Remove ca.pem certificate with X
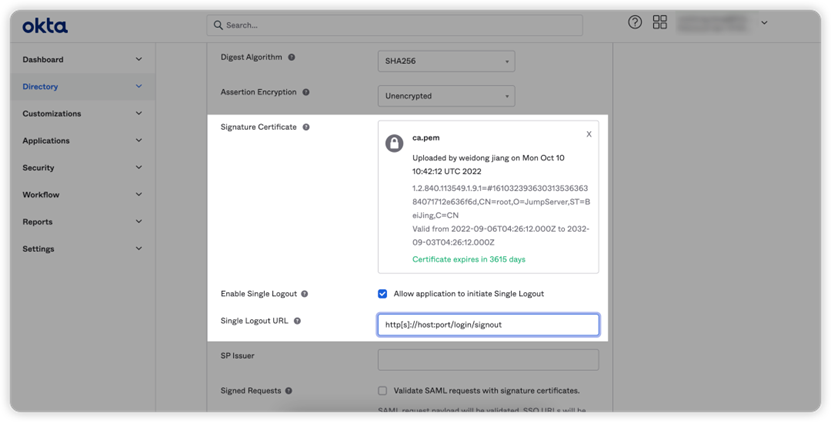The height and width of the screenshot is (422, 831). [x=589, y=134]
